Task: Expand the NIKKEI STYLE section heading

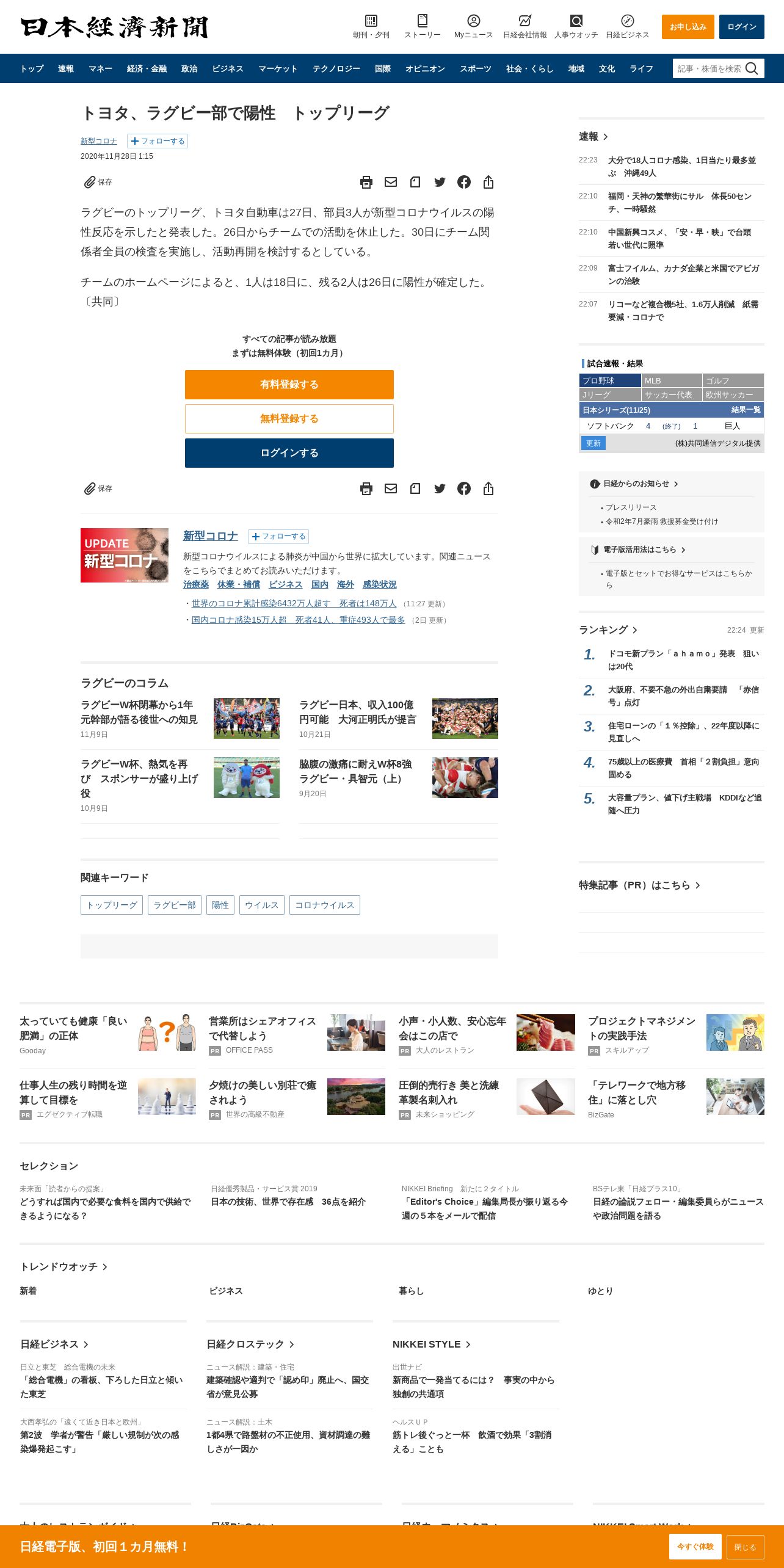Action: point(432,1345)
